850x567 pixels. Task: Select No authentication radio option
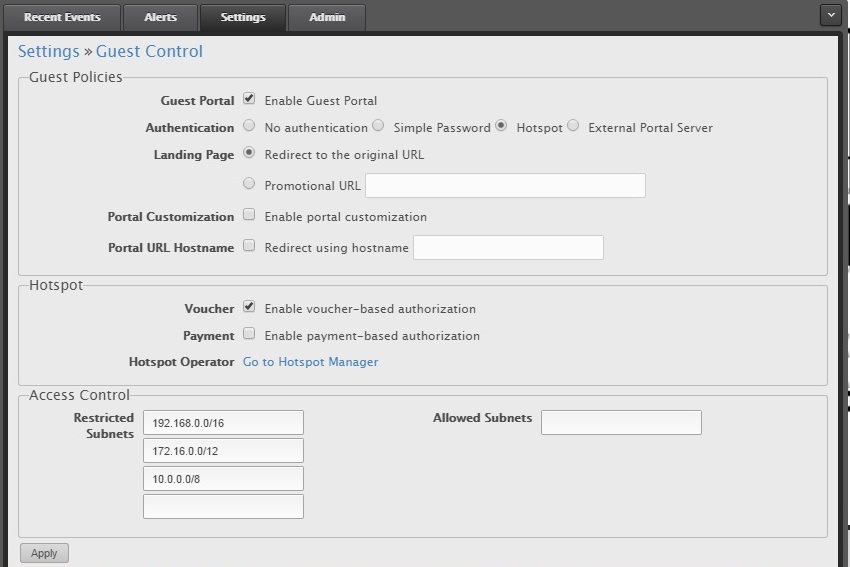point(249,127)
